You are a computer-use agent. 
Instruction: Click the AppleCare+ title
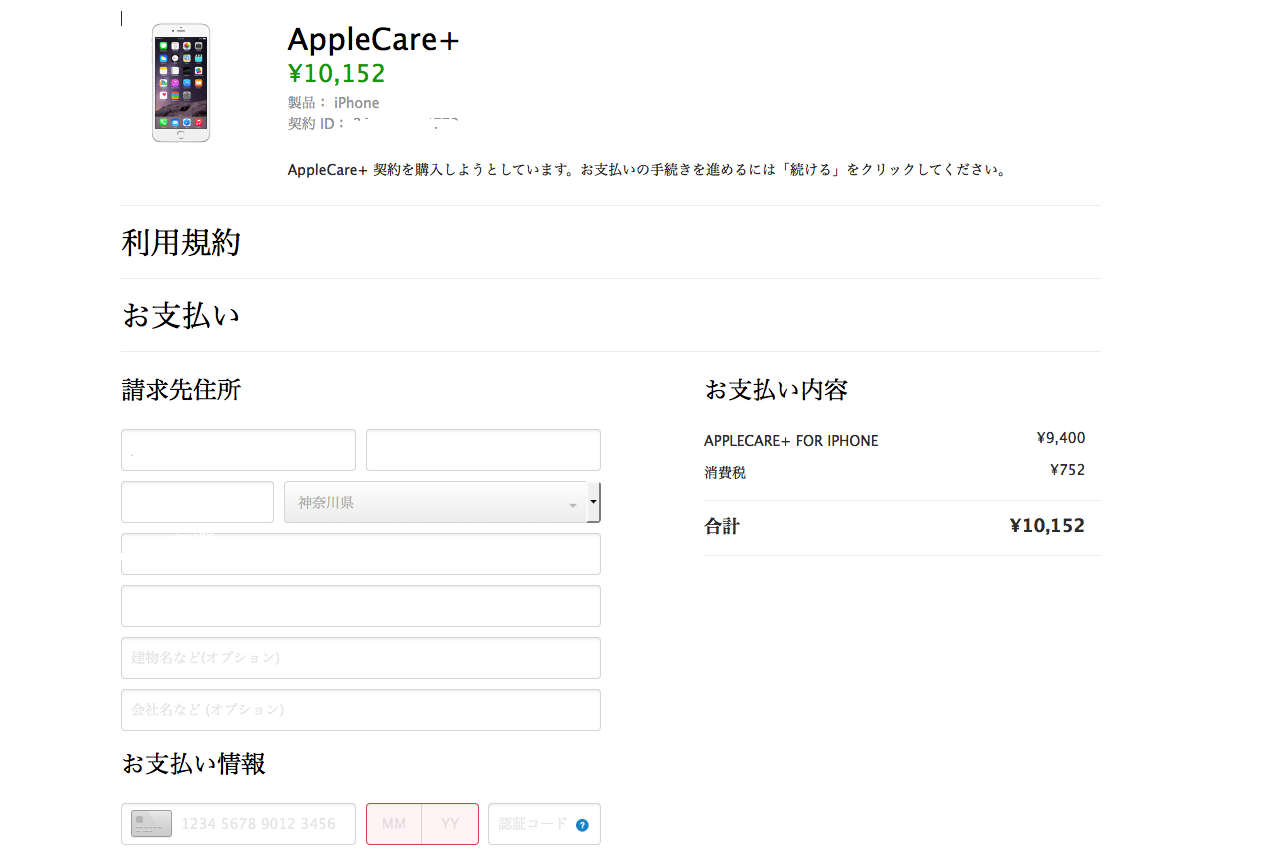[373, 40]
